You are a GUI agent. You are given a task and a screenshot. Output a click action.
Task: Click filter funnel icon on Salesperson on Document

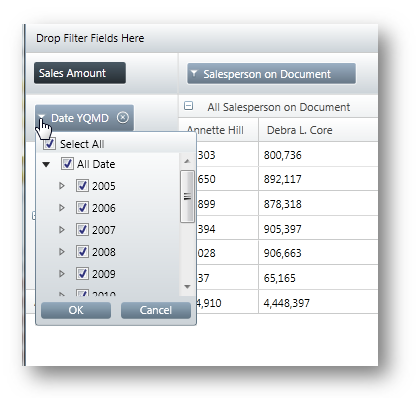(x=194, y=73)
